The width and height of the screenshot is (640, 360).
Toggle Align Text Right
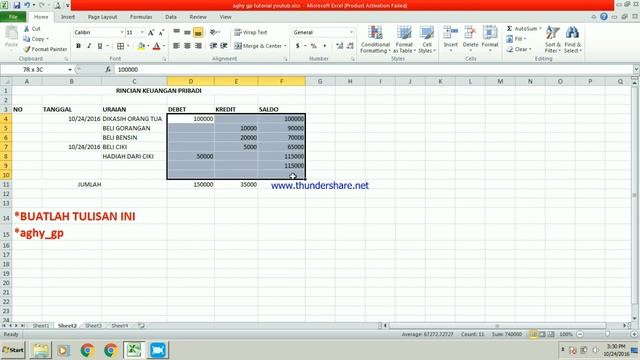pyautogui.click(x=198, y=46)
